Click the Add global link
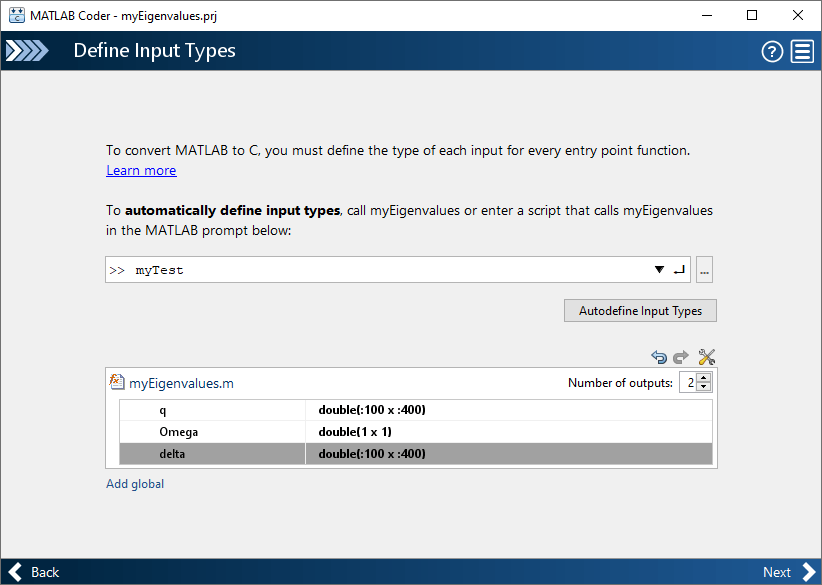Image resolution: width=822 pixels, height=585 pixels. pos(135,484)
